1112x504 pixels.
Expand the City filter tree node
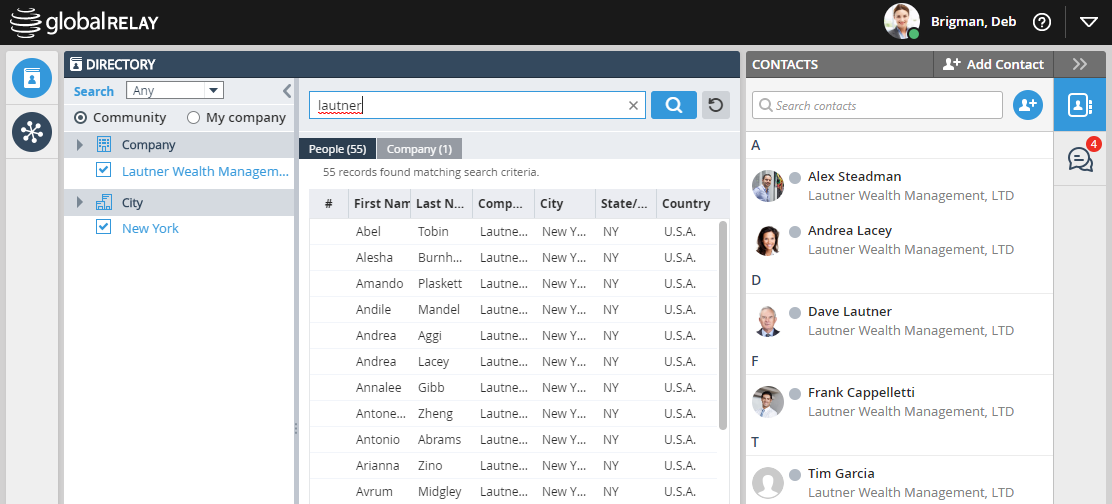80,203
